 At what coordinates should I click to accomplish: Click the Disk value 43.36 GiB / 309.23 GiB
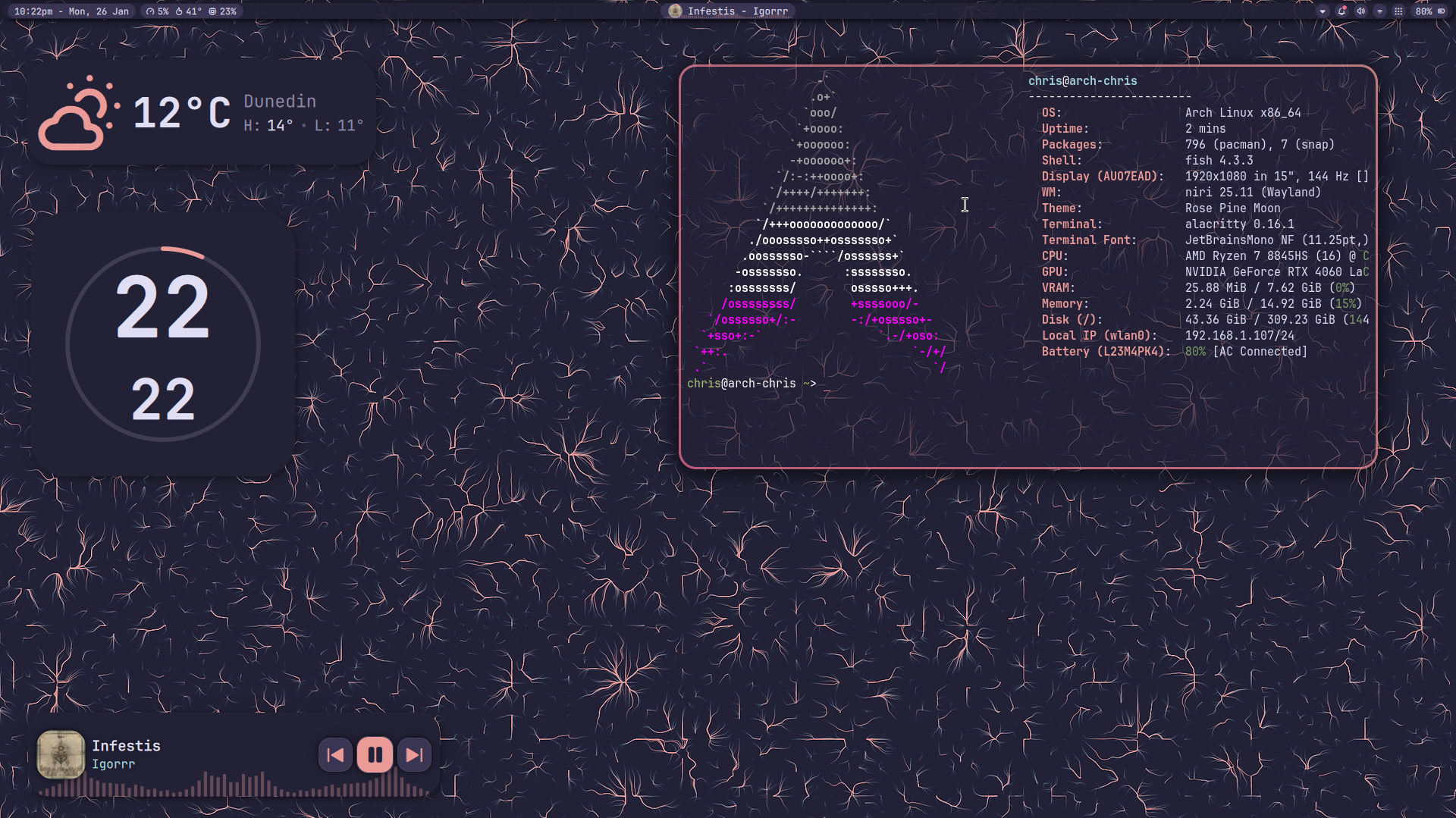[1260, 320]
